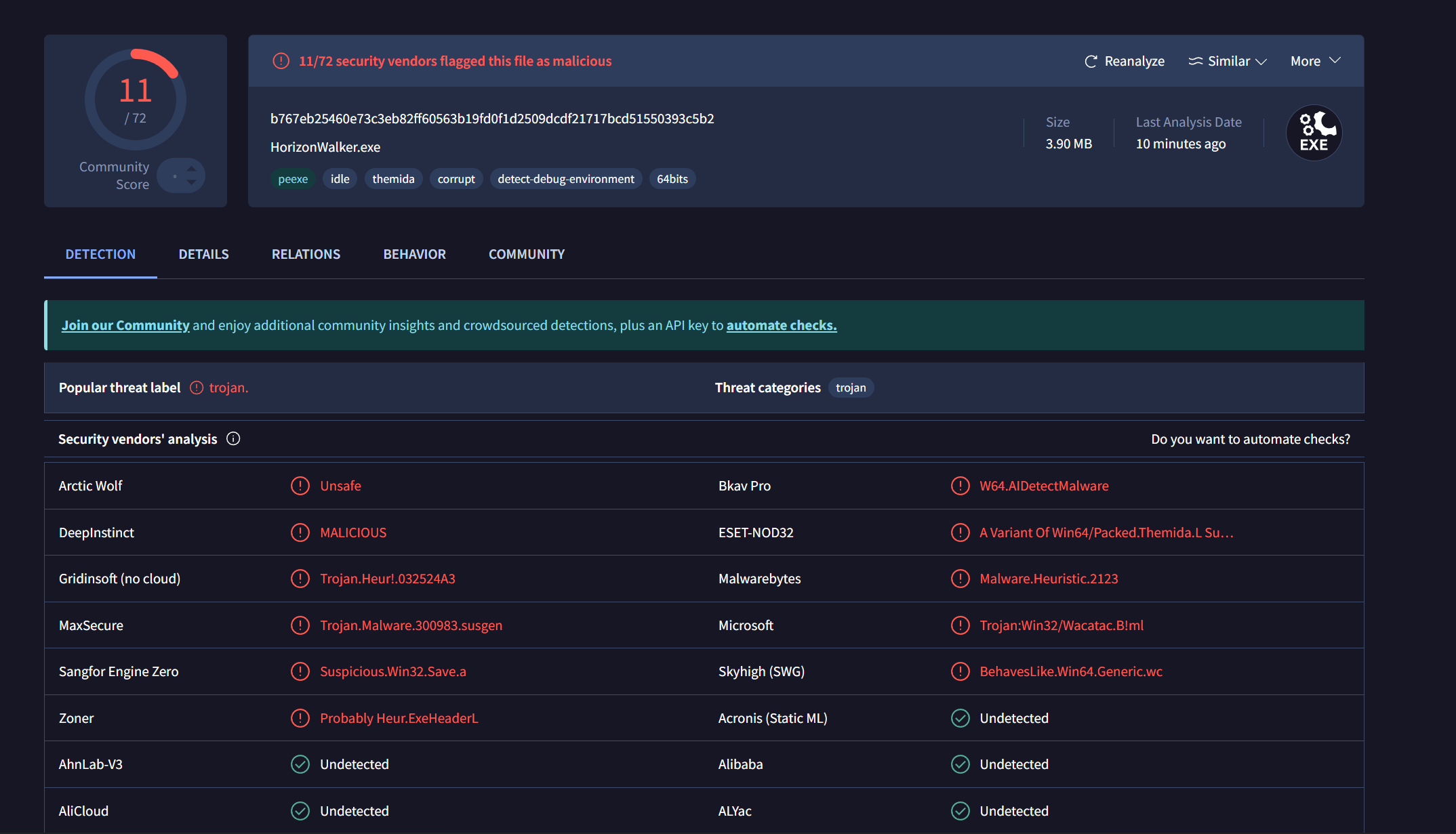Click the HorizonWalker.exe file name
This screenshot has width=1456, height=834.
pyautogui.click(x=325, y=147)
